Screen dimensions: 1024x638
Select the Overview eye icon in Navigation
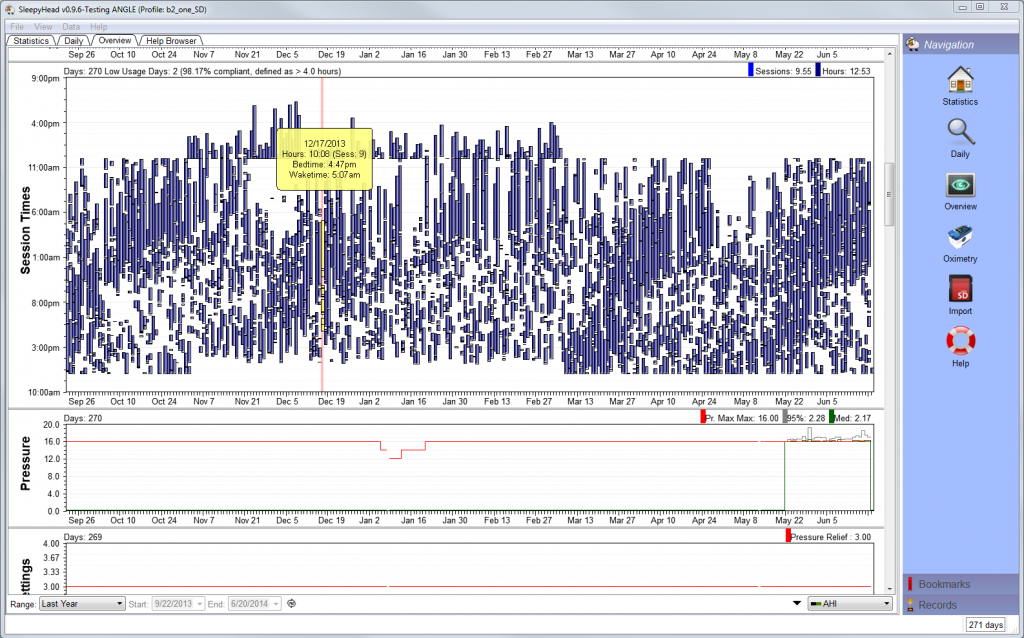click(x=960, y=185)
